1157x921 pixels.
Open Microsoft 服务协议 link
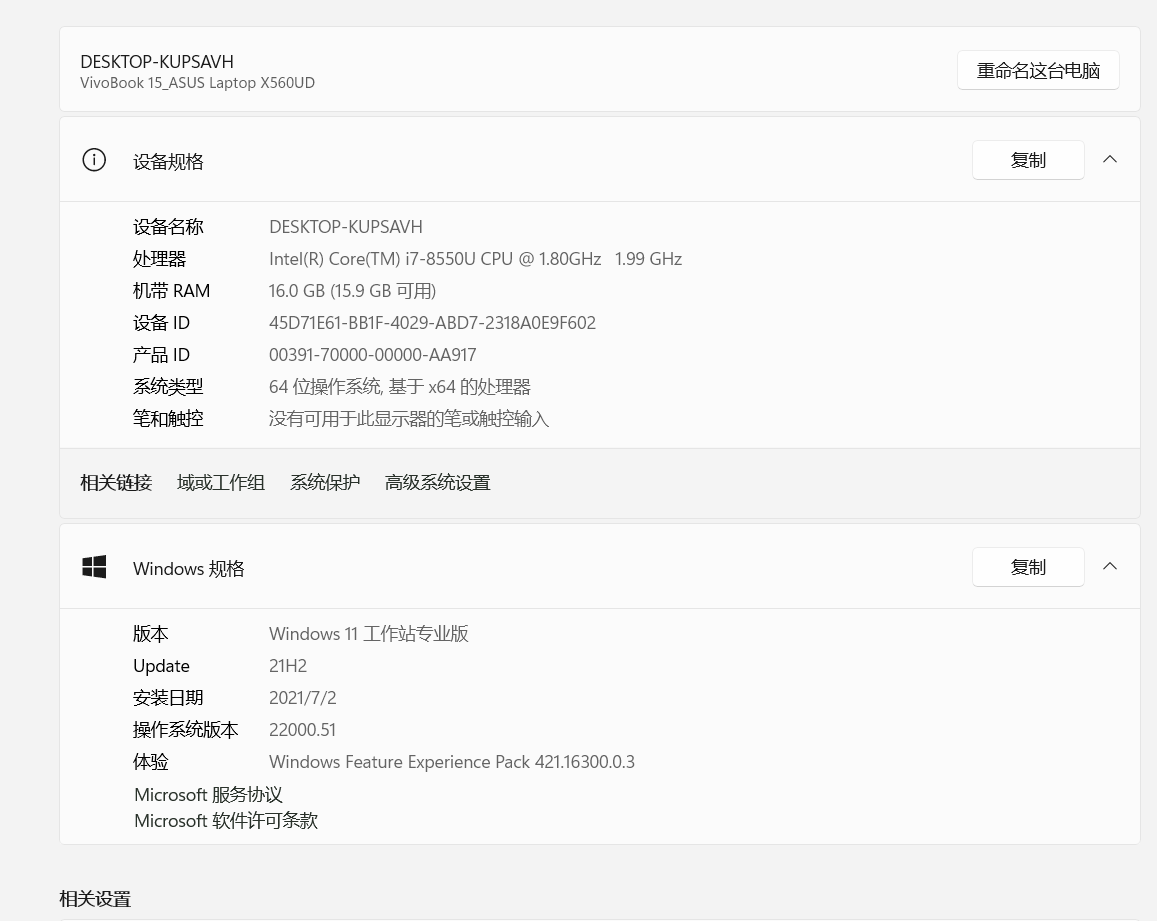(x=208, y=795)
